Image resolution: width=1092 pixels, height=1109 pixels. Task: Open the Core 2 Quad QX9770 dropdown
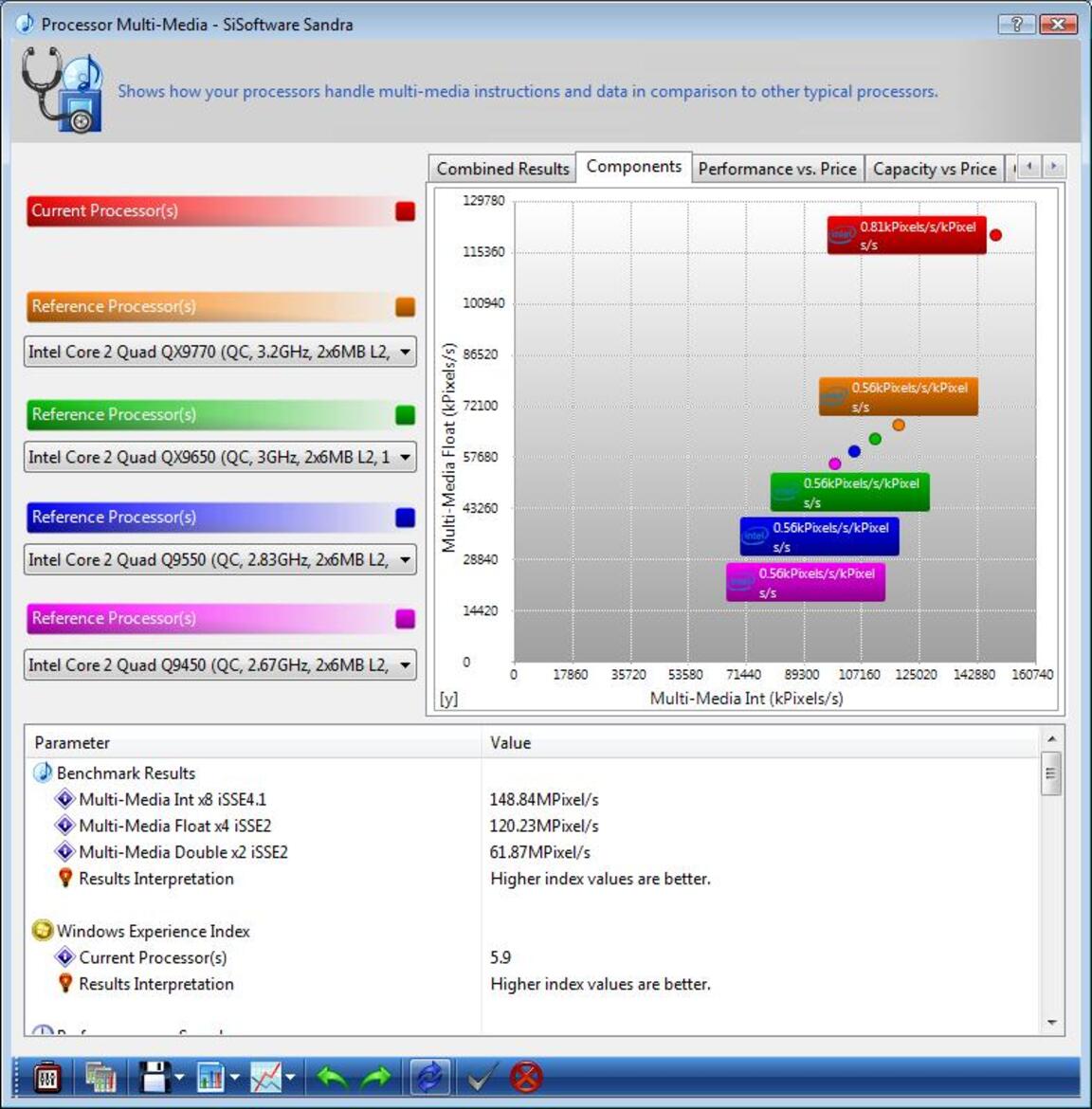tap(220, 352)
